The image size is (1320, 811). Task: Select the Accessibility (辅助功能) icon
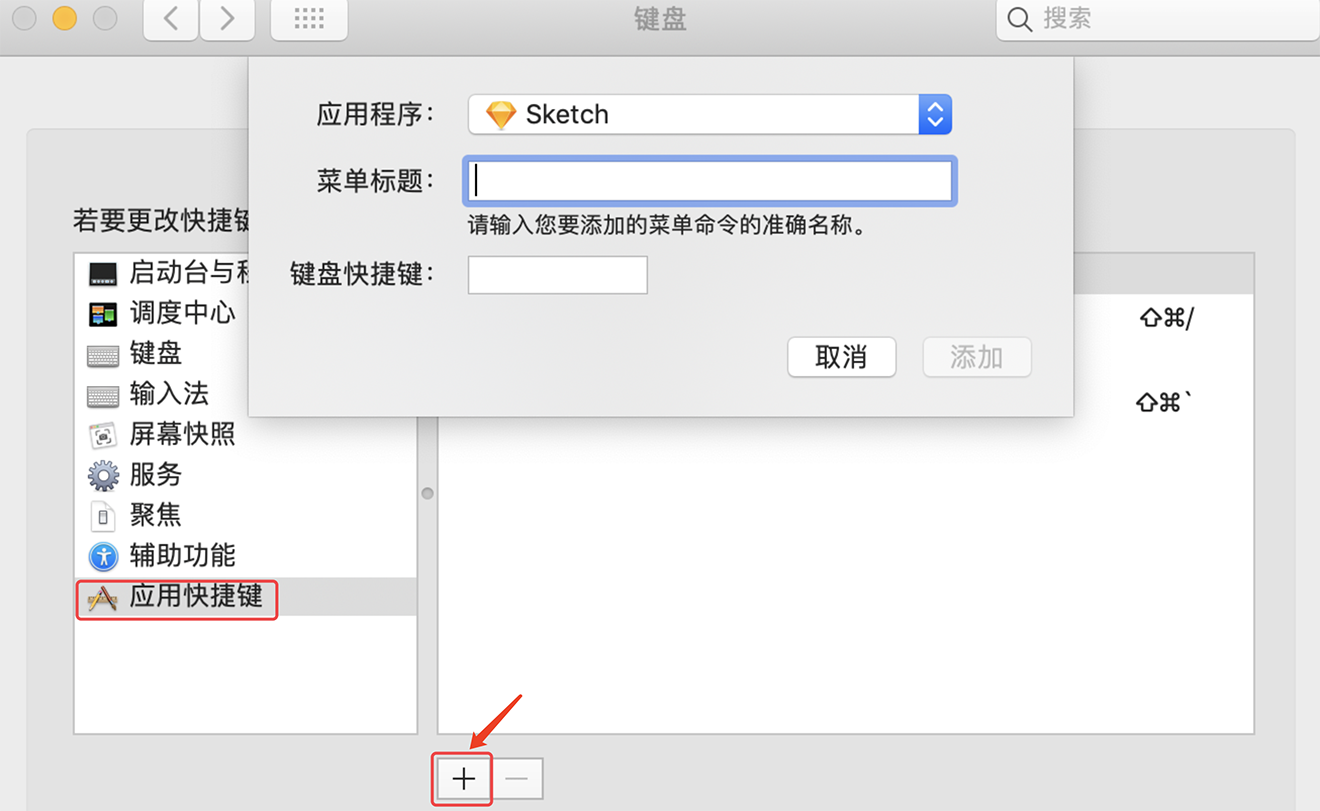[x=103, y=556]
